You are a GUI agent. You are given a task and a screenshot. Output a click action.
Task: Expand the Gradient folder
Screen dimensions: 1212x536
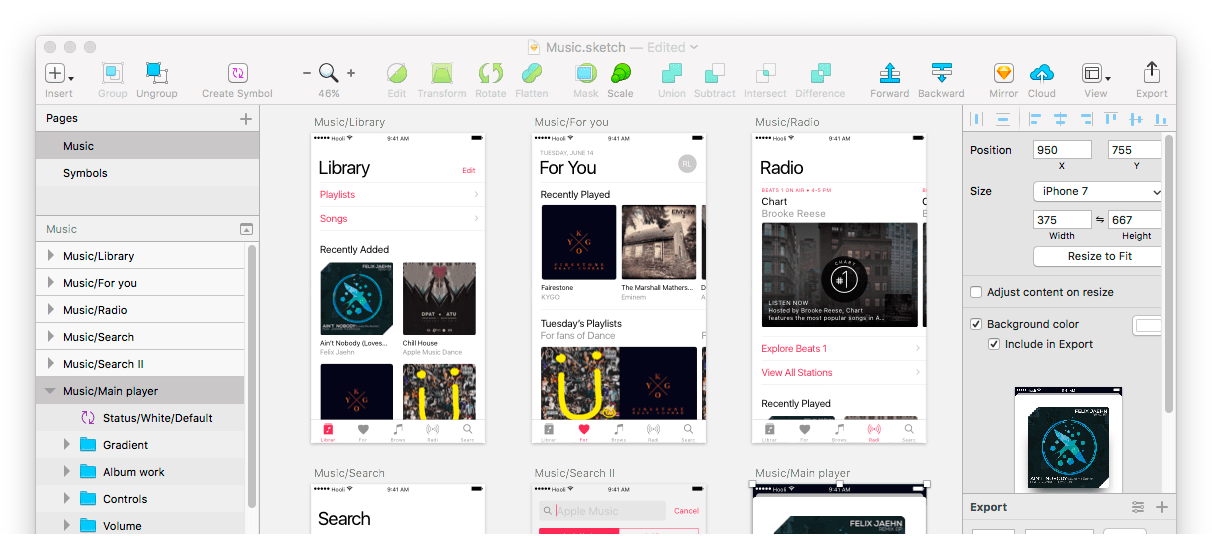pos(67,445)
